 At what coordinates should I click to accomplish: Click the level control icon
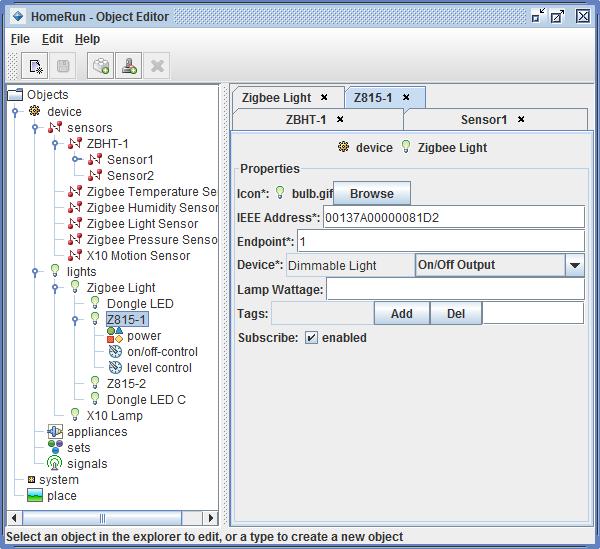click(x=115, y=367)
